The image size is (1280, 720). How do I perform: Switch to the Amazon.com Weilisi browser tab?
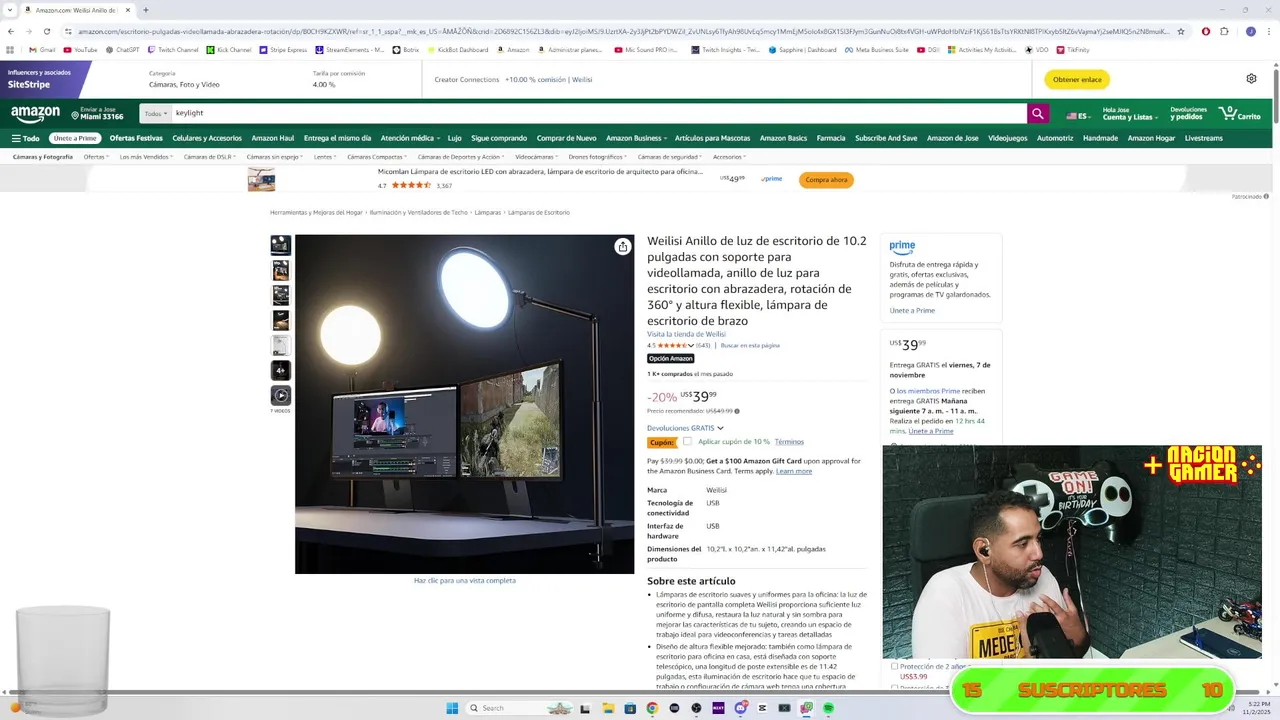(x=76, y=10)
